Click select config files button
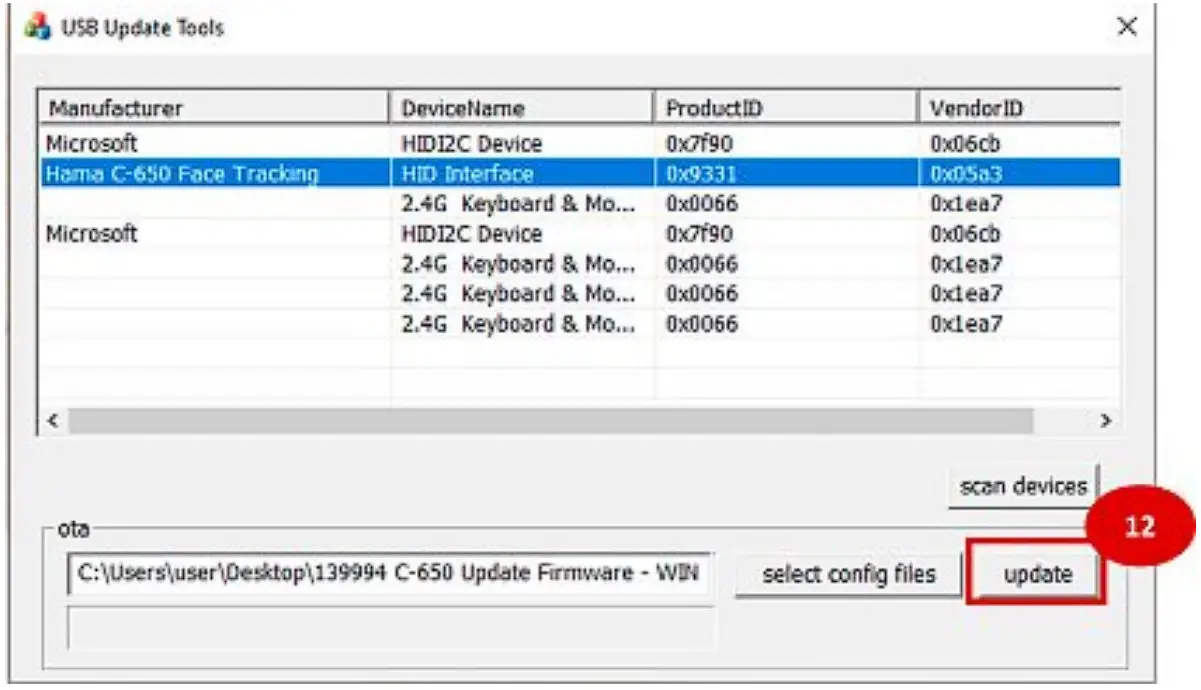 (848, 574)
